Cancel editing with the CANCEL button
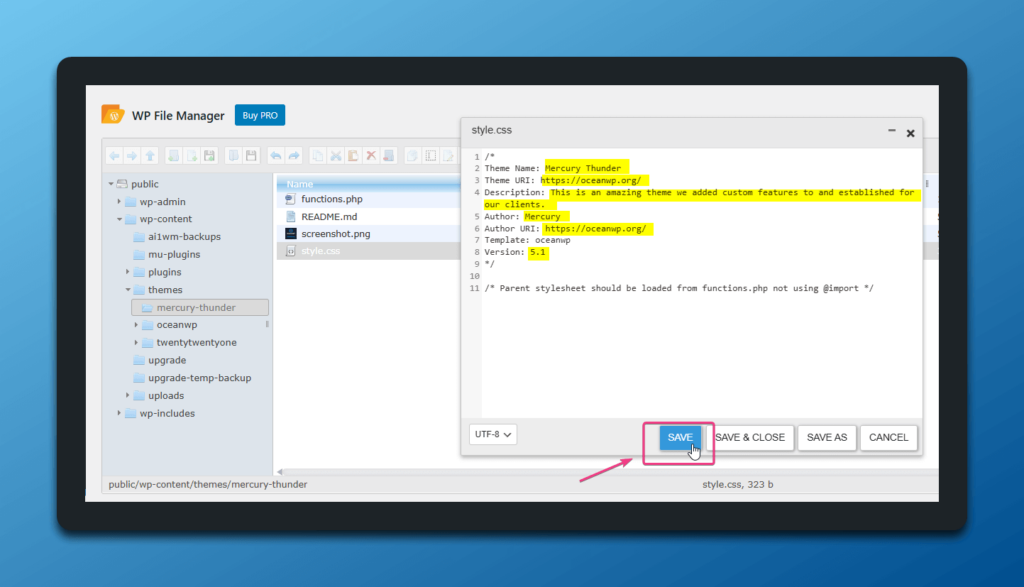The image size is (1024, 587). (x=888, y=437)
